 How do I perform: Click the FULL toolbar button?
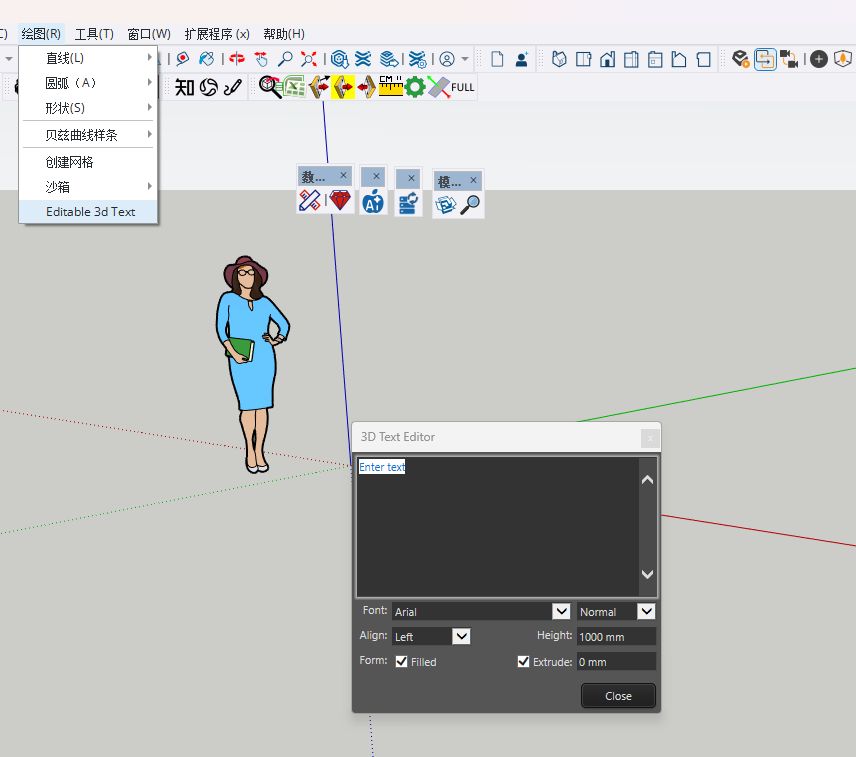tap(463, 87)
